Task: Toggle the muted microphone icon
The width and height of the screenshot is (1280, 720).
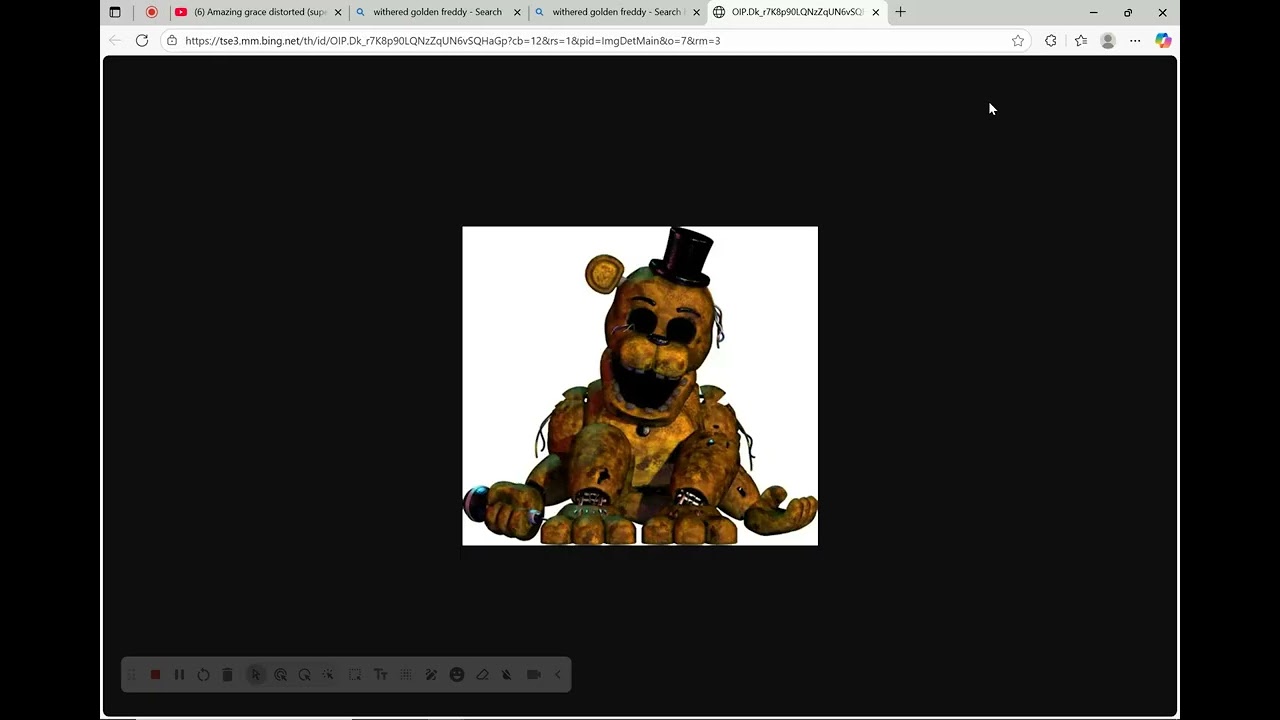Action: (507, 675)
